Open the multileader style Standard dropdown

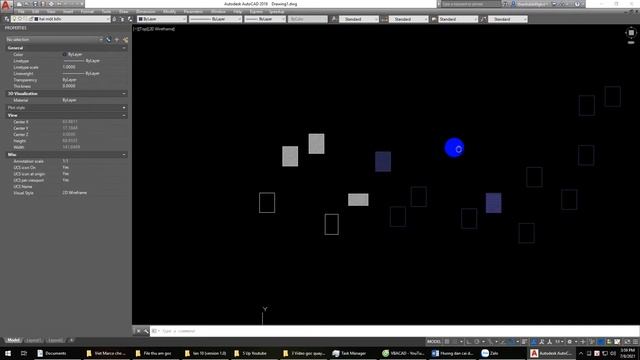coord(508,19)
